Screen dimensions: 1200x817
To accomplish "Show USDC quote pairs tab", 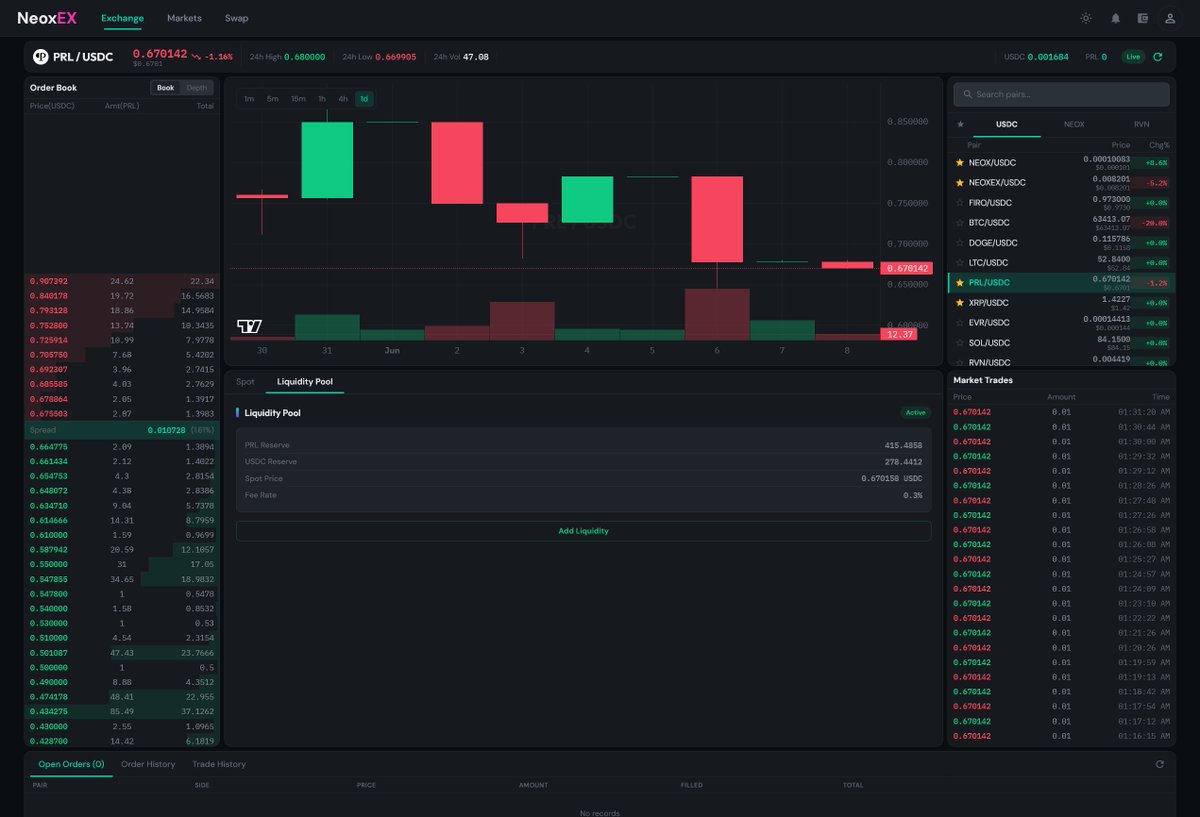I will tap(1007, 124).
